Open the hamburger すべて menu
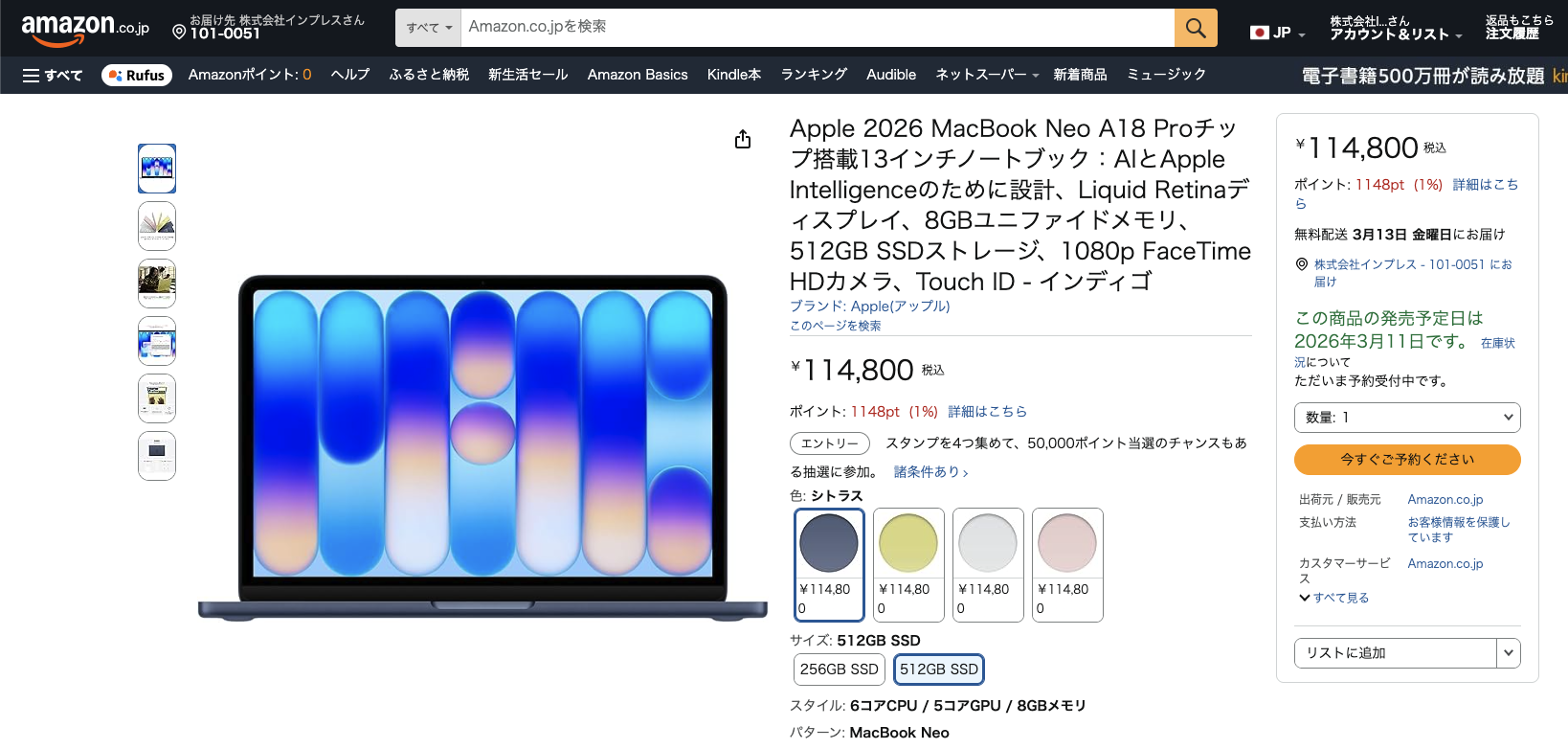1568x749 pixels. tap(53, 75)
